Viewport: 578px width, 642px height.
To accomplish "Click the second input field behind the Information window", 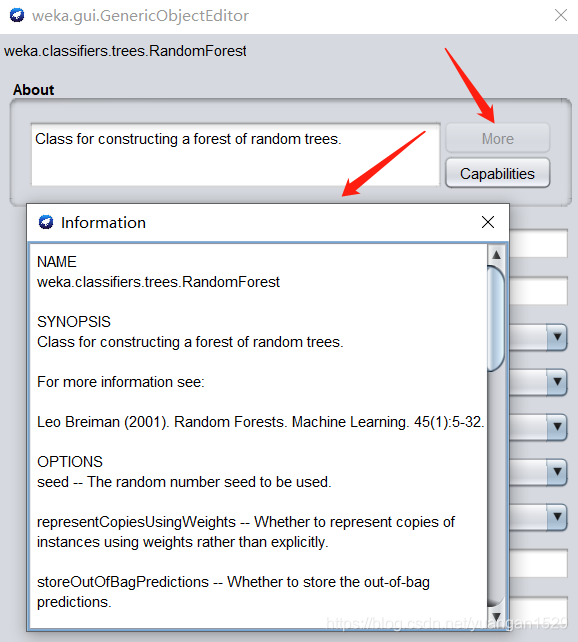I will (538, 291).
